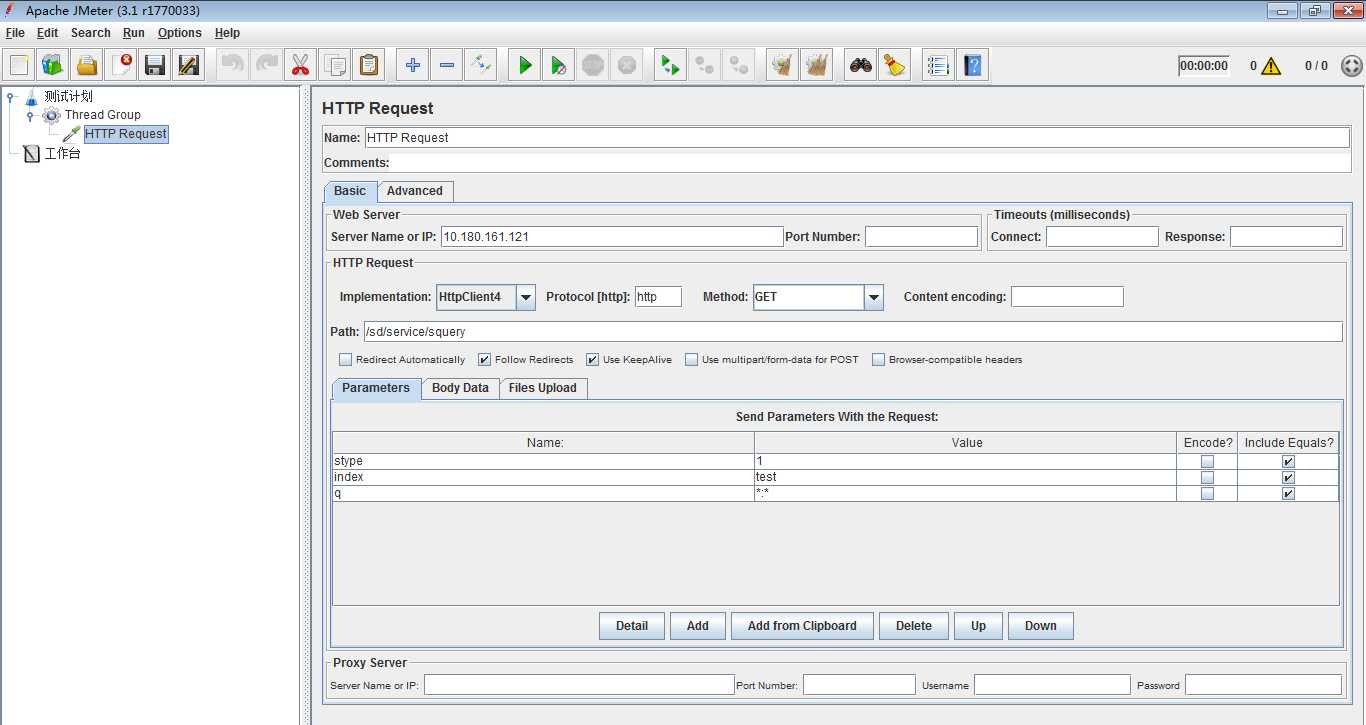Click the Detail button

(x=632, y=626)
